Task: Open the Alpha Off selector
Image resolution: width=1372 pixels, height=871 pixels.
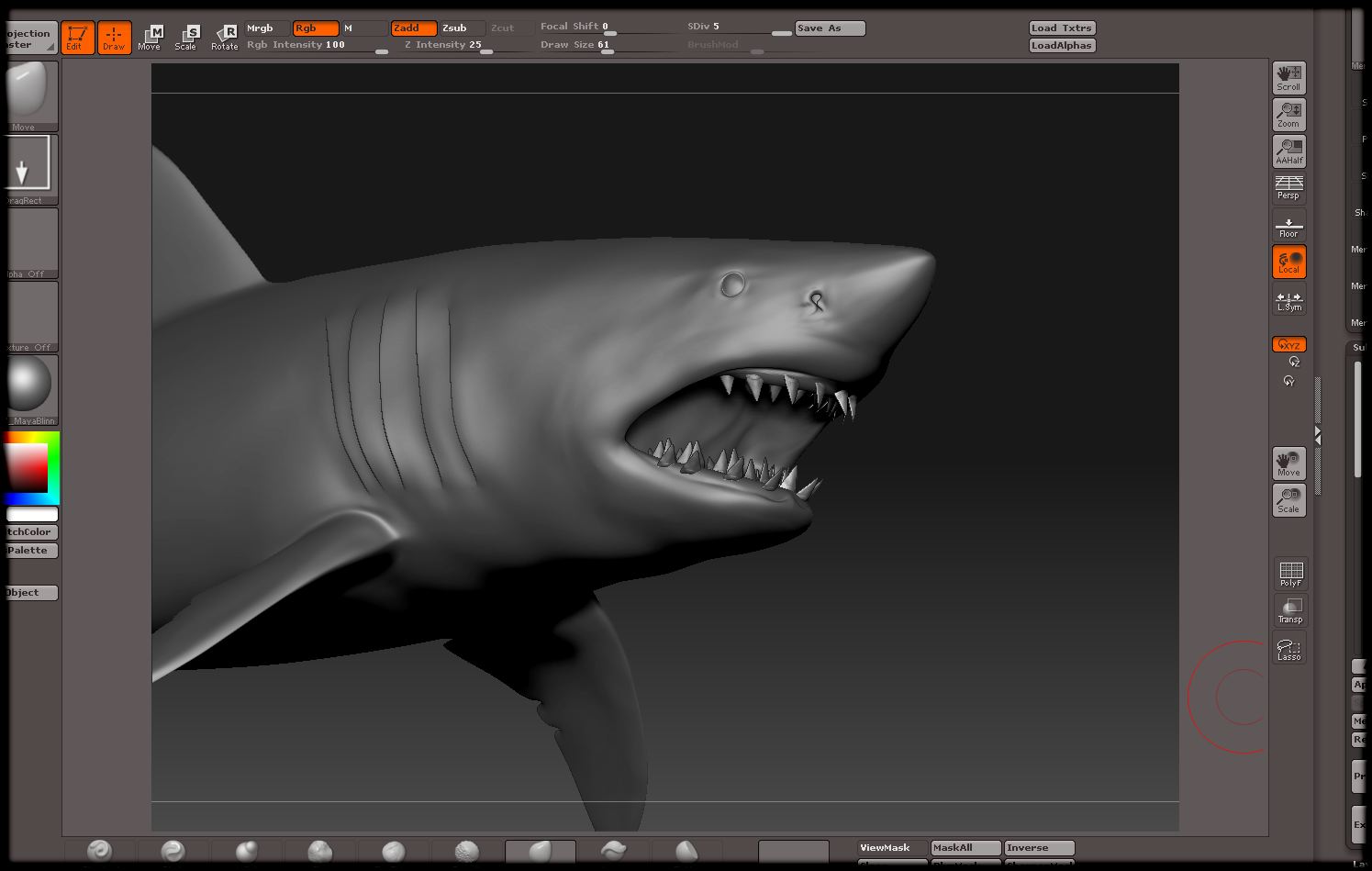Action: (x=29, y=243)
